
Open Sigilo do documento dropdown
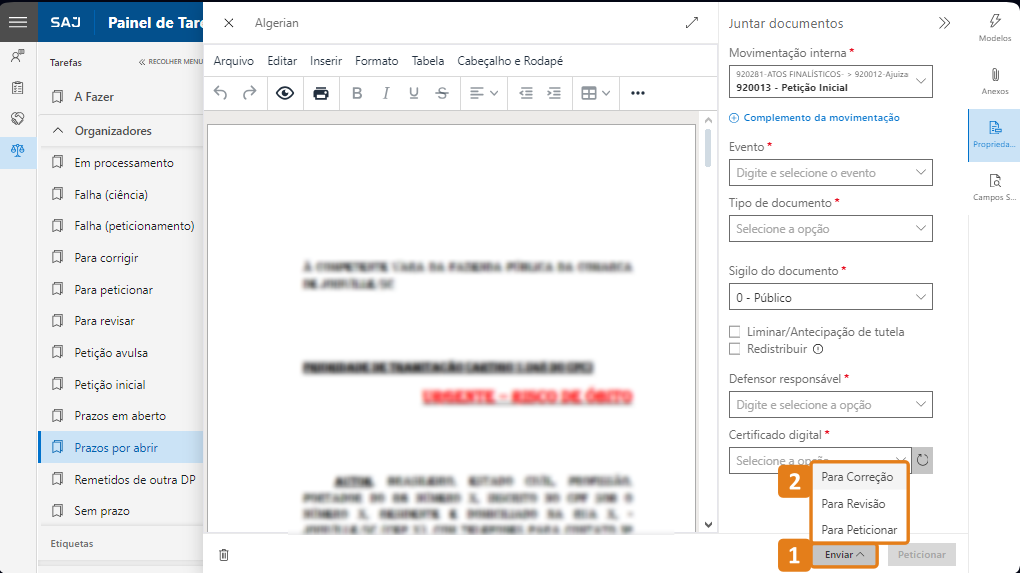click(x=831, y=297)
